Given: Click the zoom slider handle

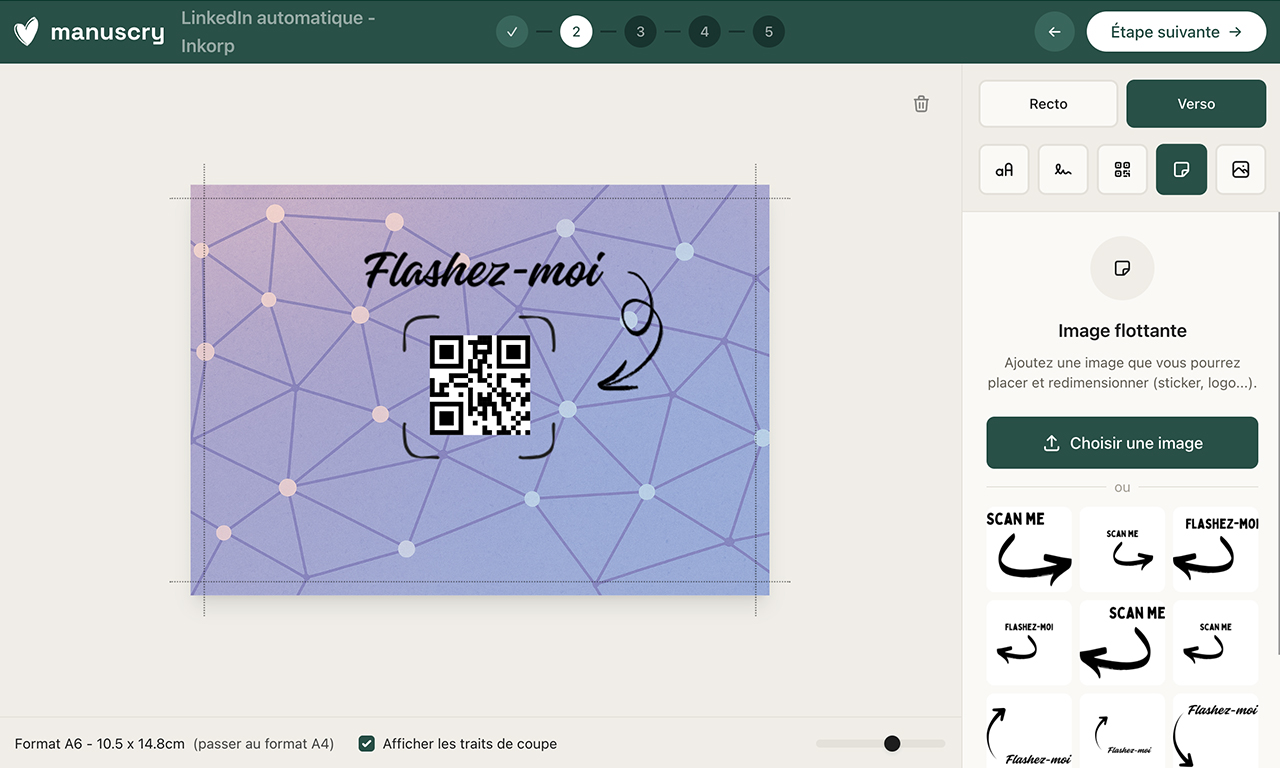Looking at the screenshot, I should 892,743.
